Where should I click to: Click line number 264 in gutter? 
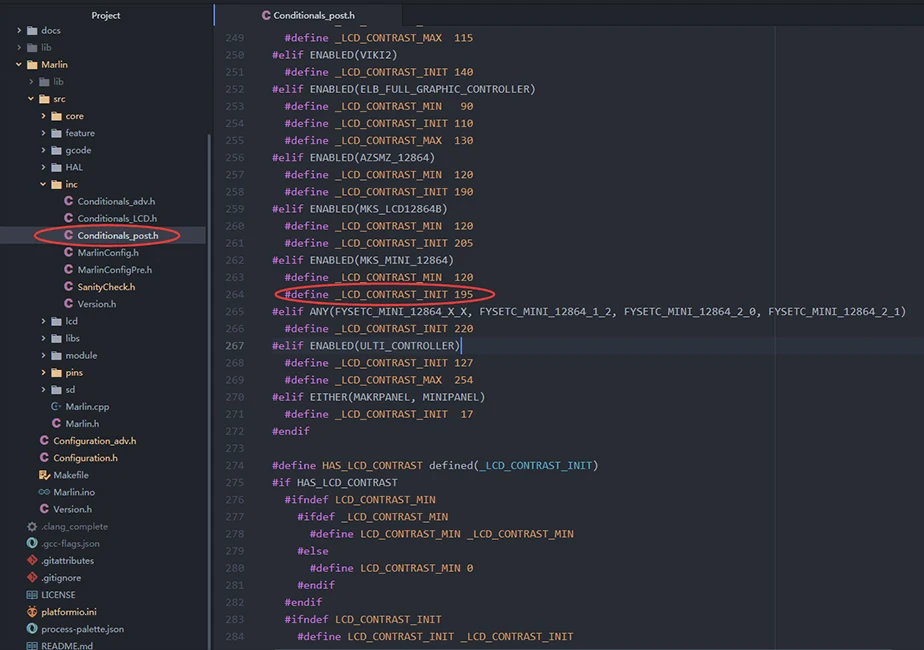(x=235, y=294)
